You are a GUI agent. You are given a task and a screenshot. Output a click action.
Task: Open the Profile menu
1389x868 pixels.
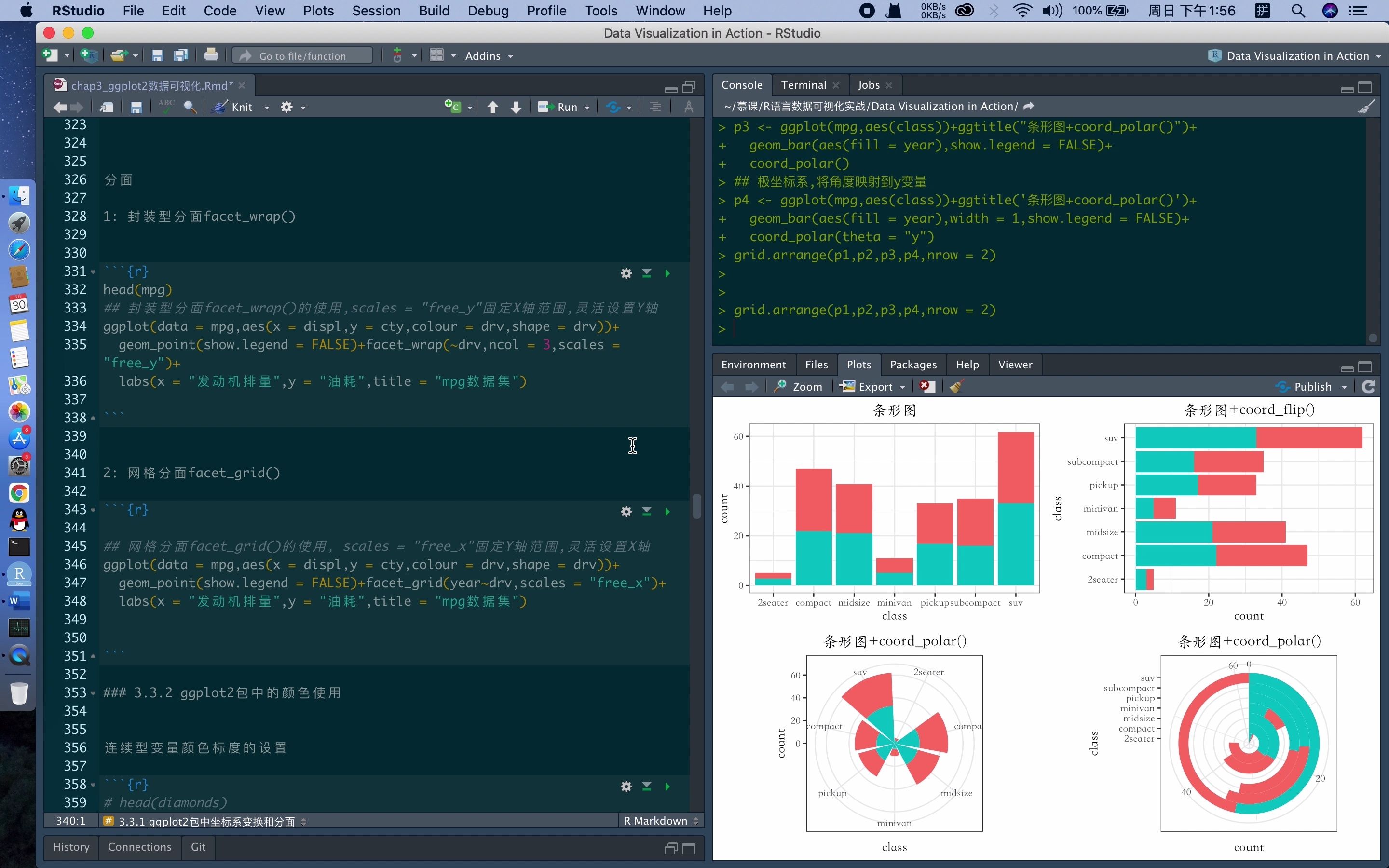546,11
